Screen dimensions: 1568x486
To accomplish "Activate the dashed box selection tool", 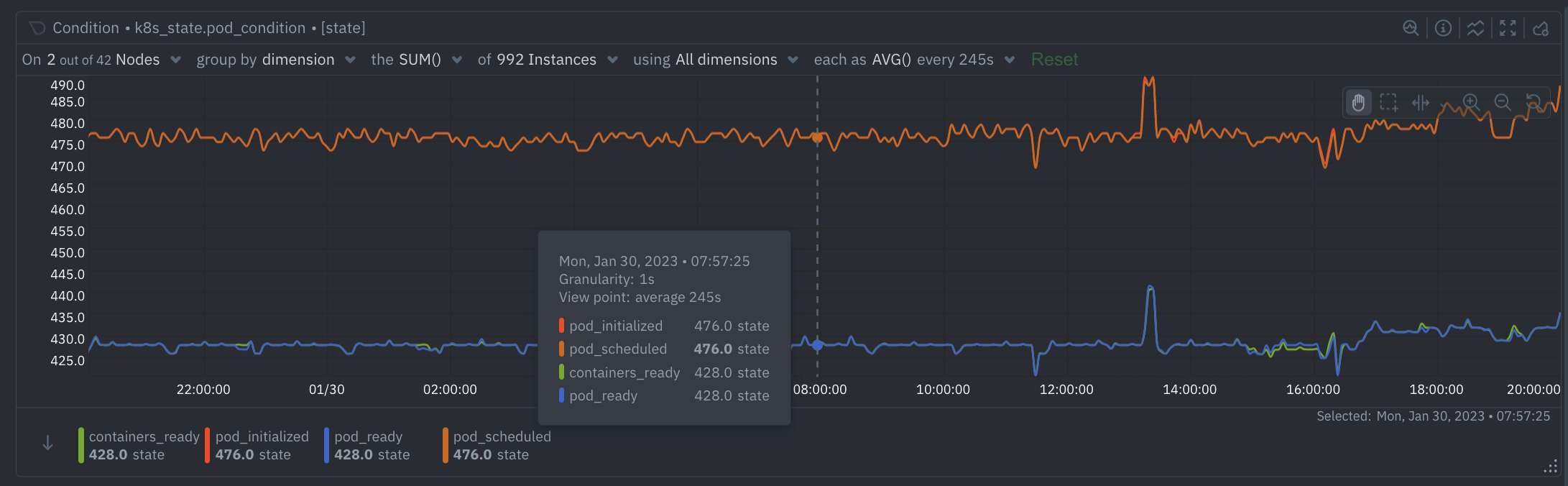I will pyautogui.click(x=1389, y=103).
